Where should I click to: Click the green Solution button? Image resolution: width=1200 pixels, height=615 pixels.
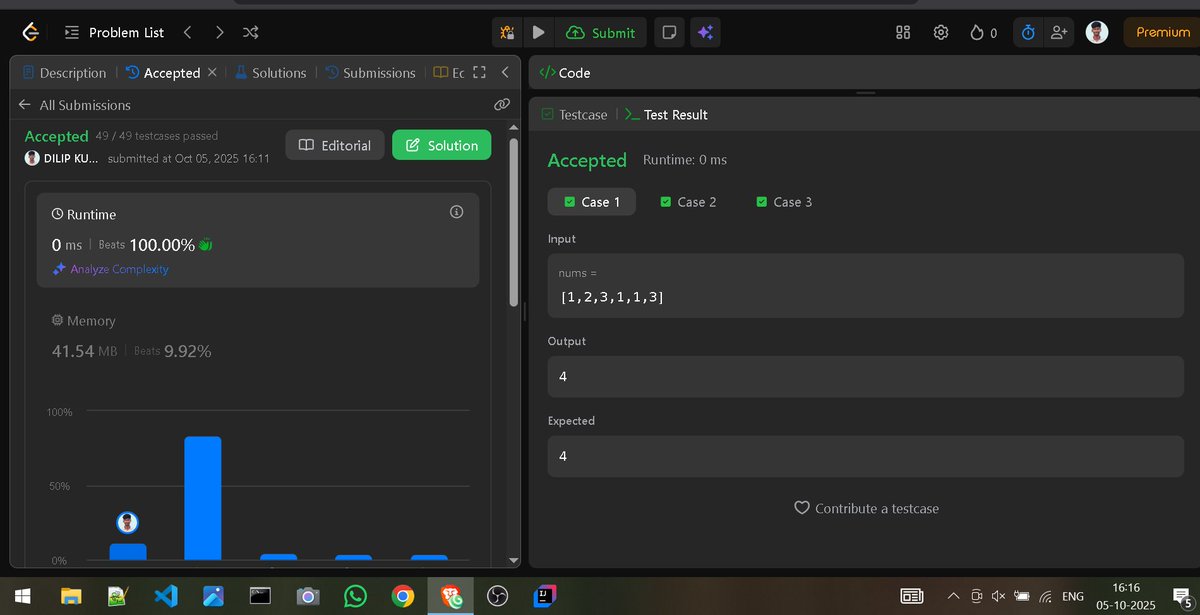[442, 145]
